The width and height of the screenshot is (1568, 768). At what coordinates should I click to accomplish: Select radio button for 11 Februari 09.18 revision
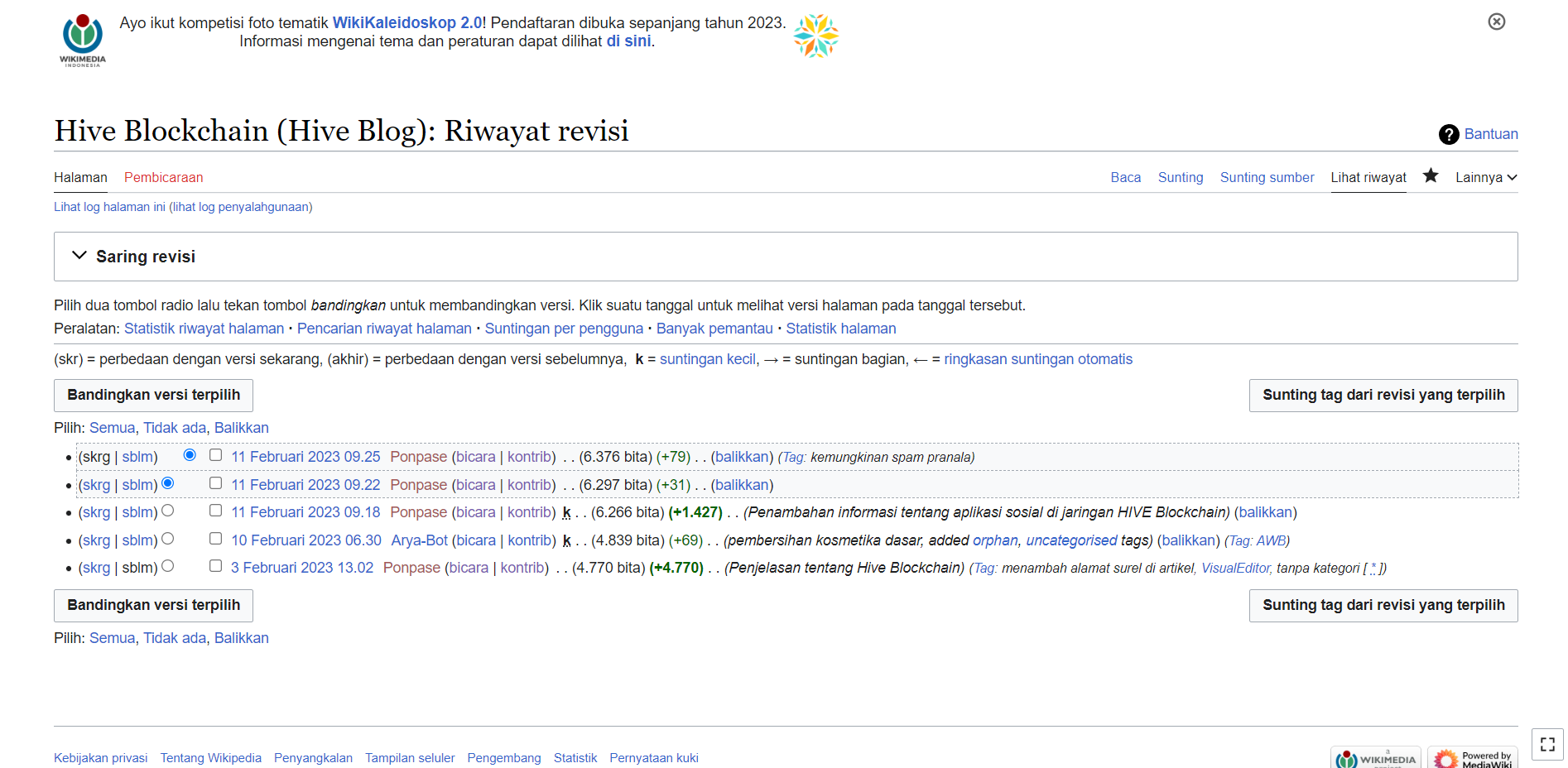[x=168, y=511]
